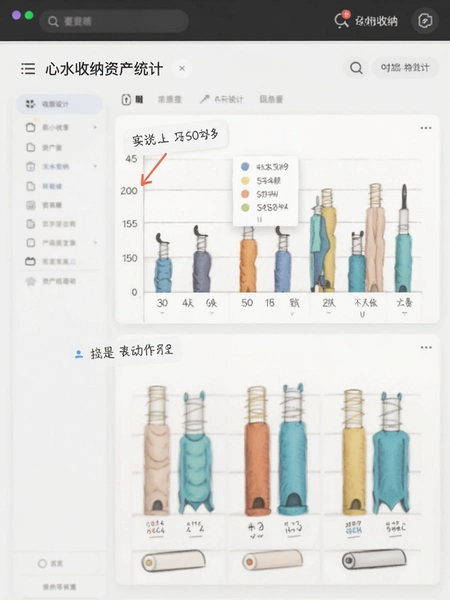The height and width of the screenshot is (600, 450).
Task: Click the green legend dot in the chart legend
Action: [x=245, y=207]
